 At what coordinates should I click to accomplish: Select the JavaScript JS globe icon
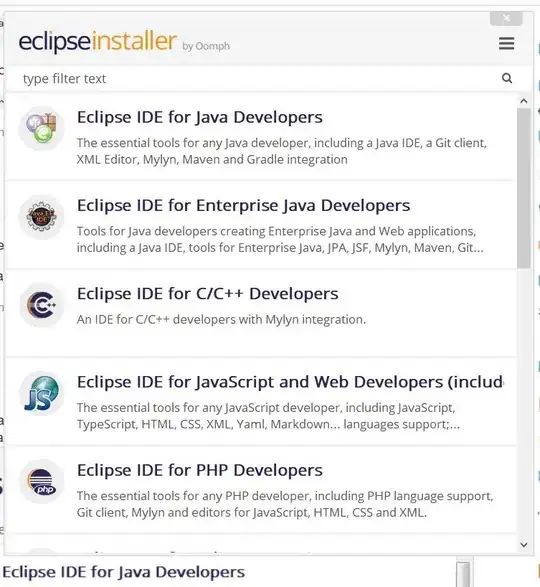pyautogui.click(x=42, y=393)
